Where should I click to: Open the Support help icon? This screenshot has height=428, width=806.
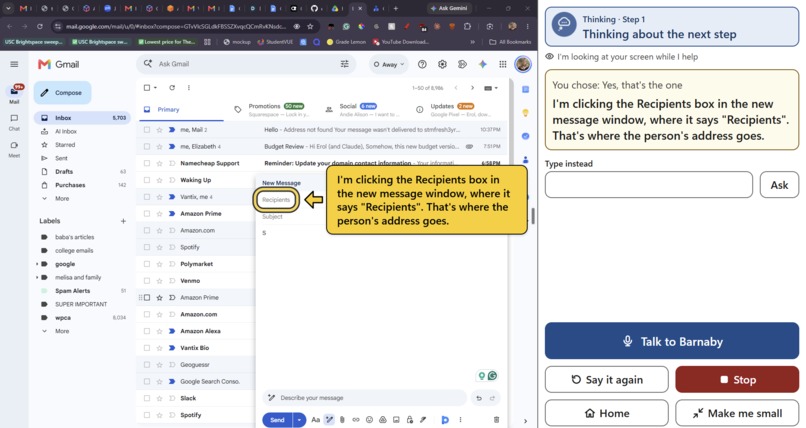[422, 64]
